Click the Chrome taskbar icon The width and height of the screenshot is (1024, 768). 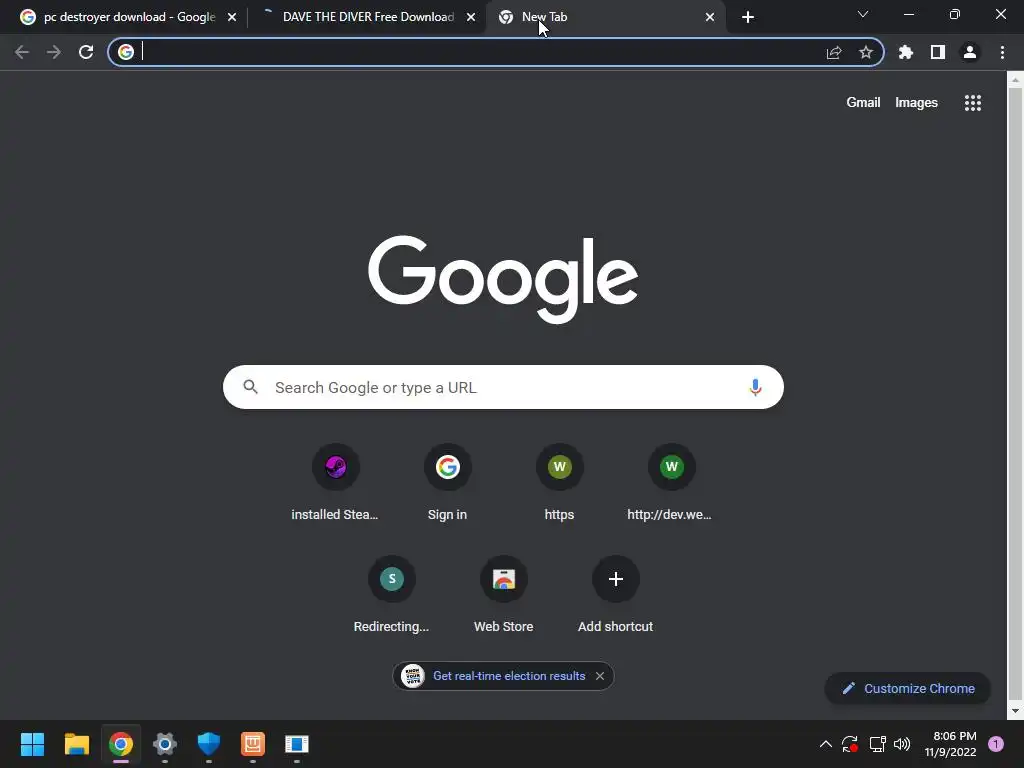point(121,744)
